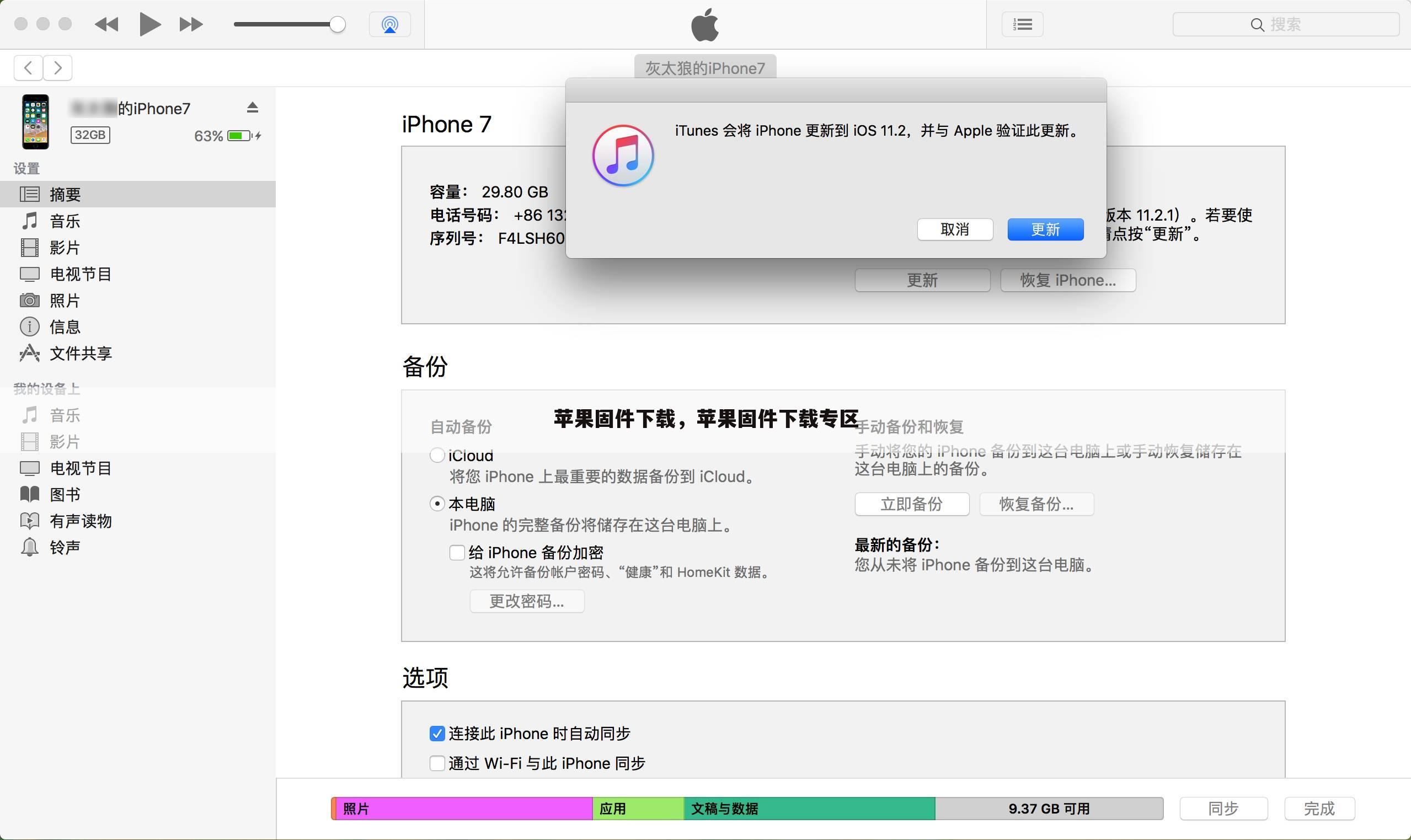The height and width of the screenshot is (840, 1411).
Task: Enable 给 iPhone 备份加密 checkbox
Action: point(457,553)
